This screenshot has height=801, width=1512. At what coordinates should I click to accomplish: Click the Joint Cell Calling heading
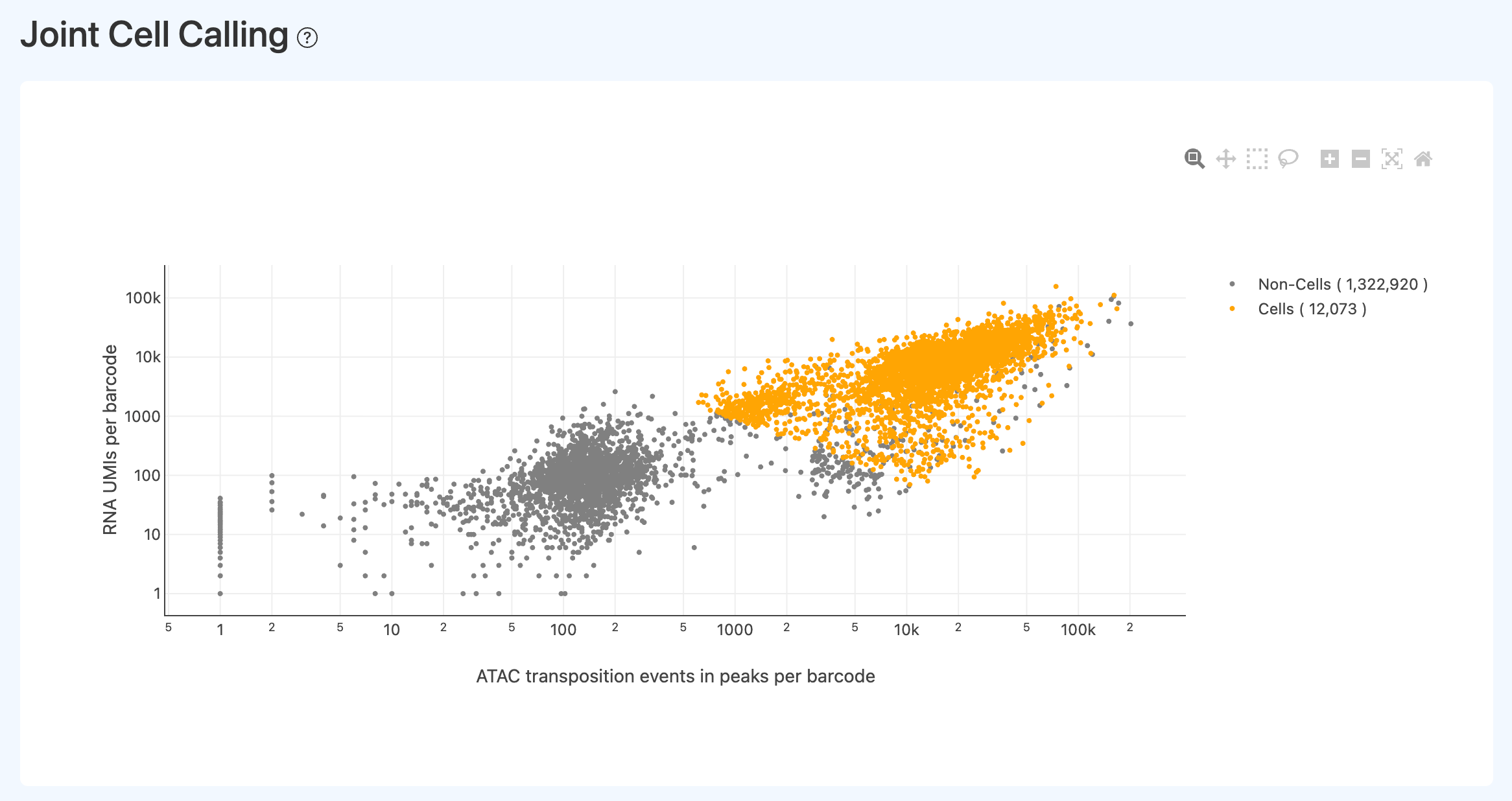pyautogui.click(x=154, y=35)
